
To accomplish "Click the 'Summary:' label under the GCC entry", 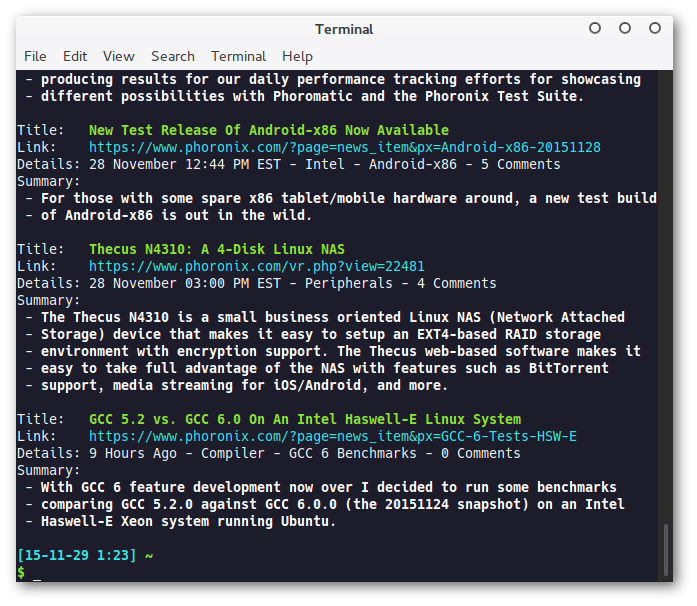I will [48, 470].
